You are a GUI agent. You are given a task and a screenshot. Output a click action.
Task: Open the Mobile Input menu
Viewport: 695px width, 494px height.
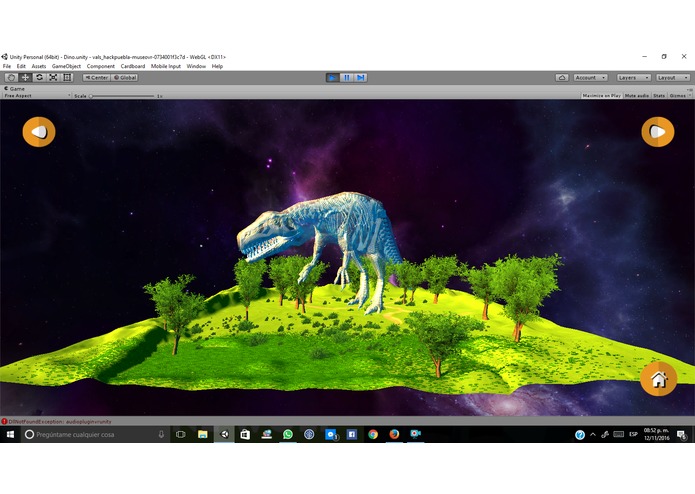pos(166,66)
